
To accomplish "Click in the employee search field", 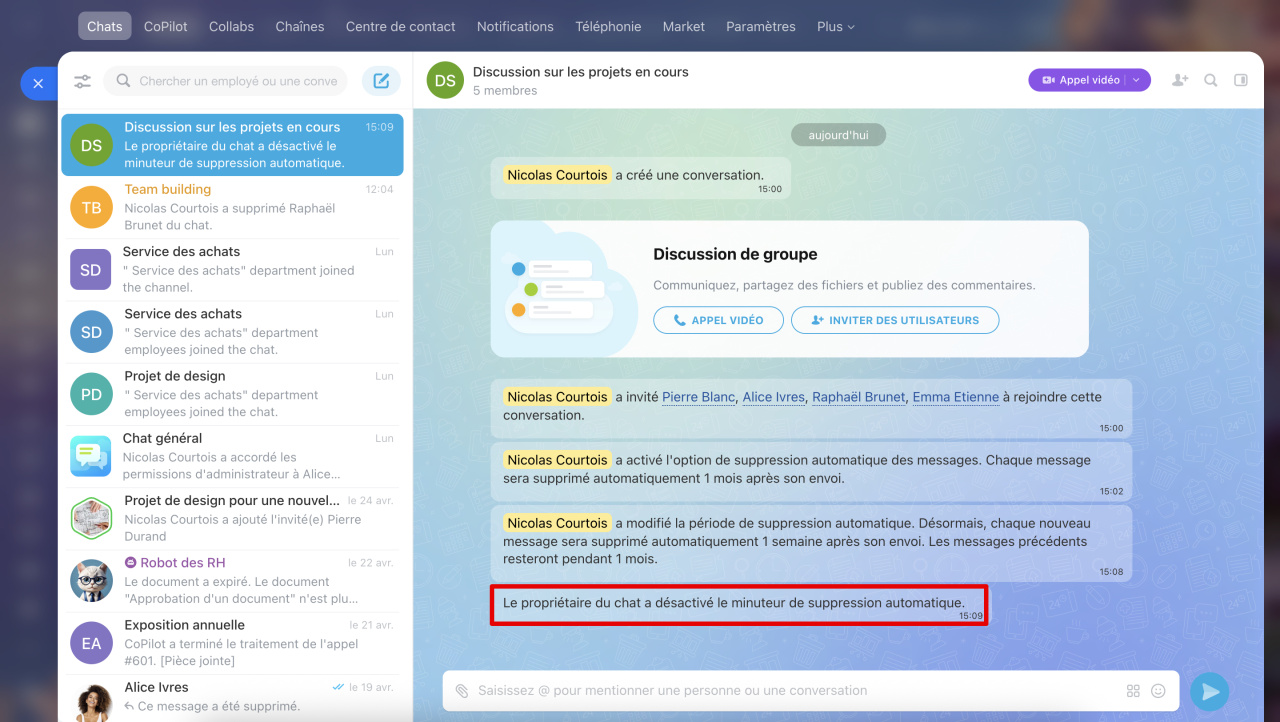I will pyautogui.click(x=226, y=81).
